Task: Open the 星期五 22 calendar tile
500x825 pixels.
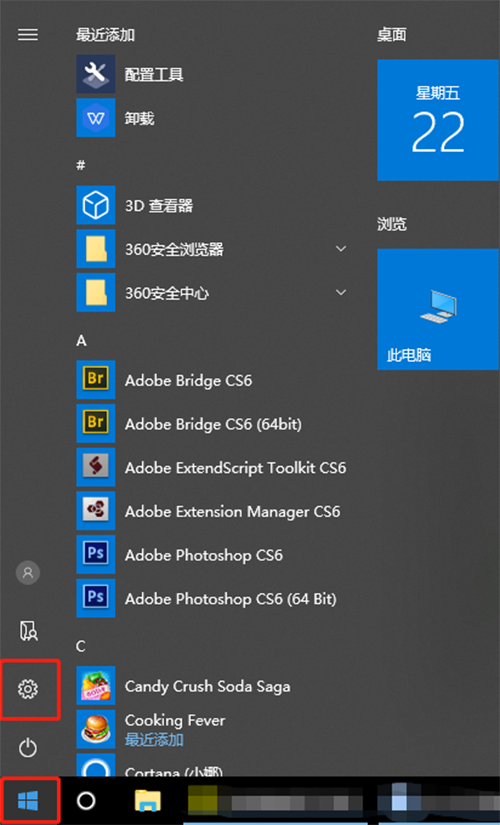Action: click(x=438, y=120)
